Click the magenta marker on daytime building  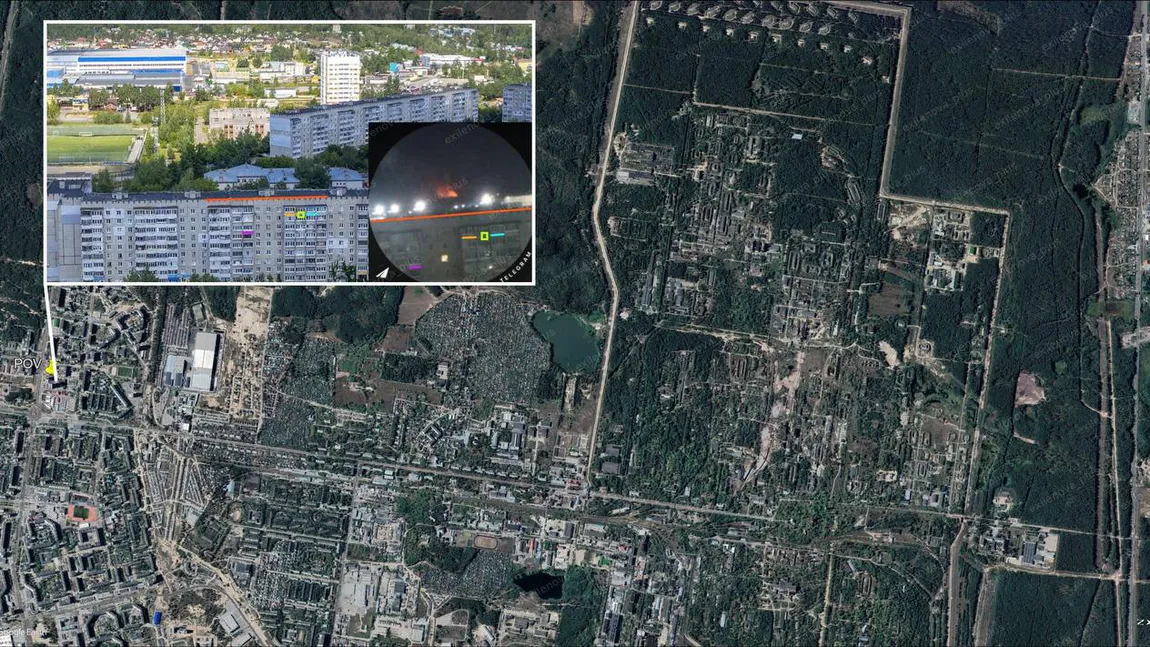click(247, 233)
